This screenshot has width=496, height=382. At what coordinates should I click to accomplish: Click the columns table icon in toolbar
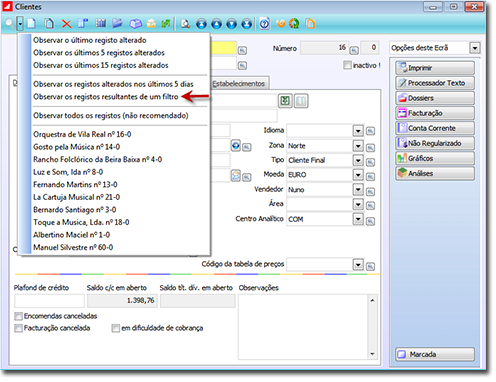click(100, 23)
